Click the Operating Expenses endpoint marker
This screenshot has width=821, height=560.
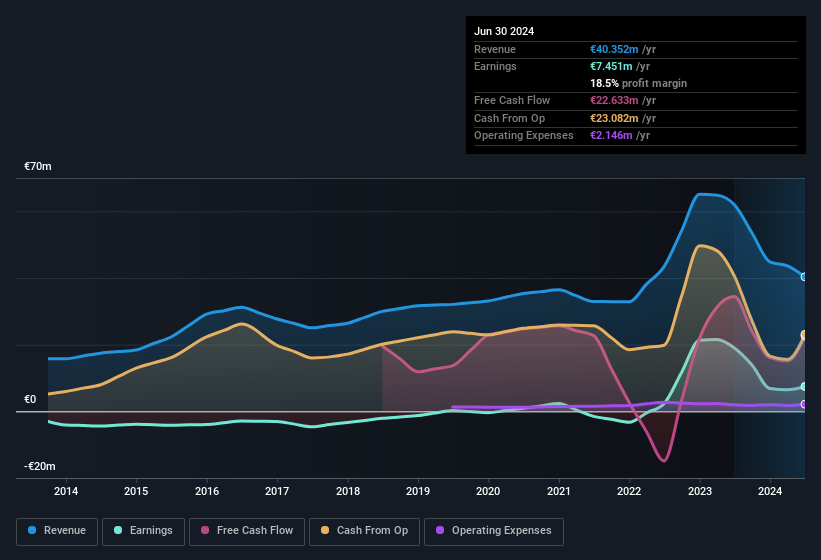804,405
